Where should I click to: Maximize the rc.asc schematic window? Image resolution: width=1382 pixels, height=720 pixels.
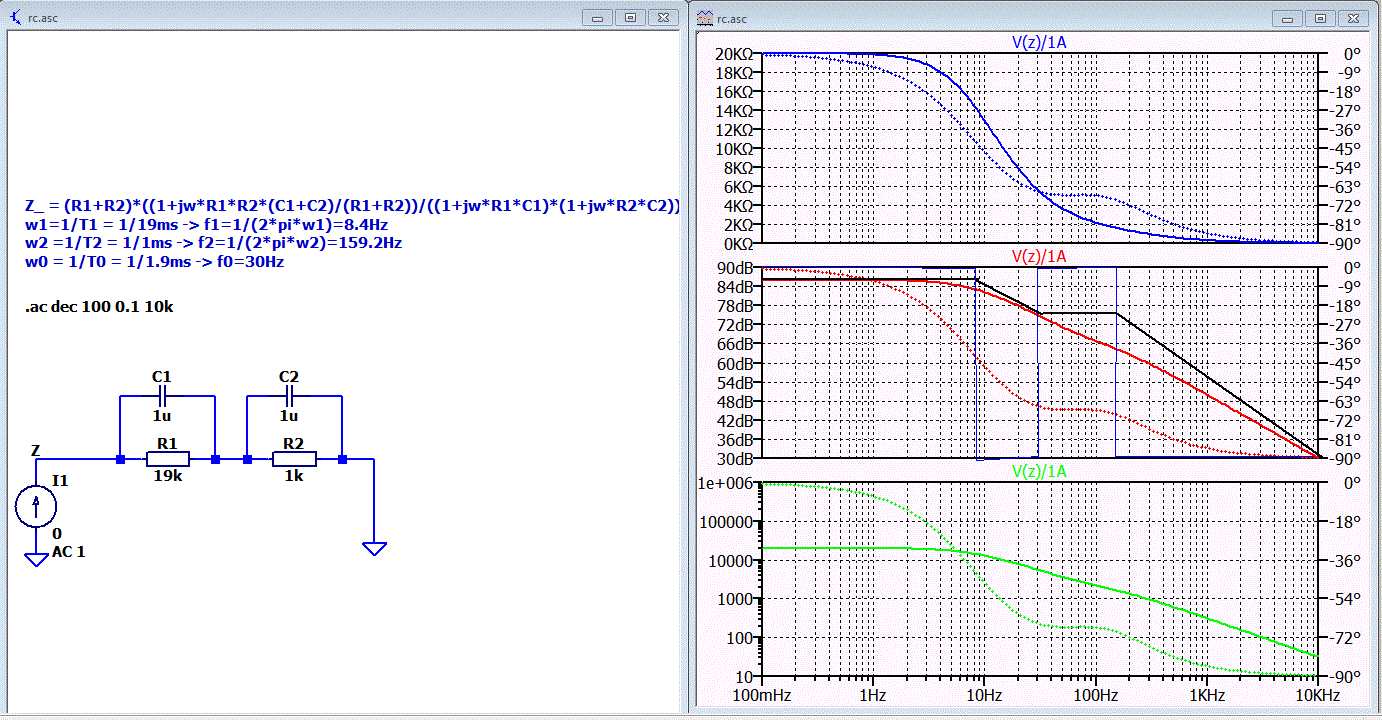click(x=630, y=17)
